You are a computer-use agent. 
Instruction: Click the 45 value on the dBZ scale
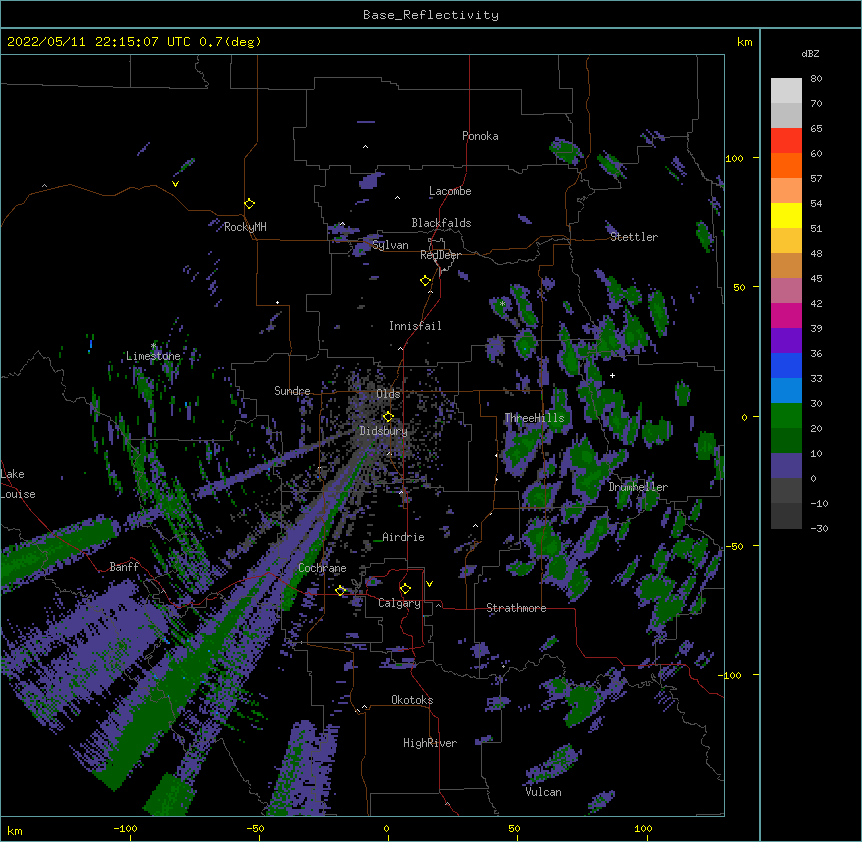816,279
